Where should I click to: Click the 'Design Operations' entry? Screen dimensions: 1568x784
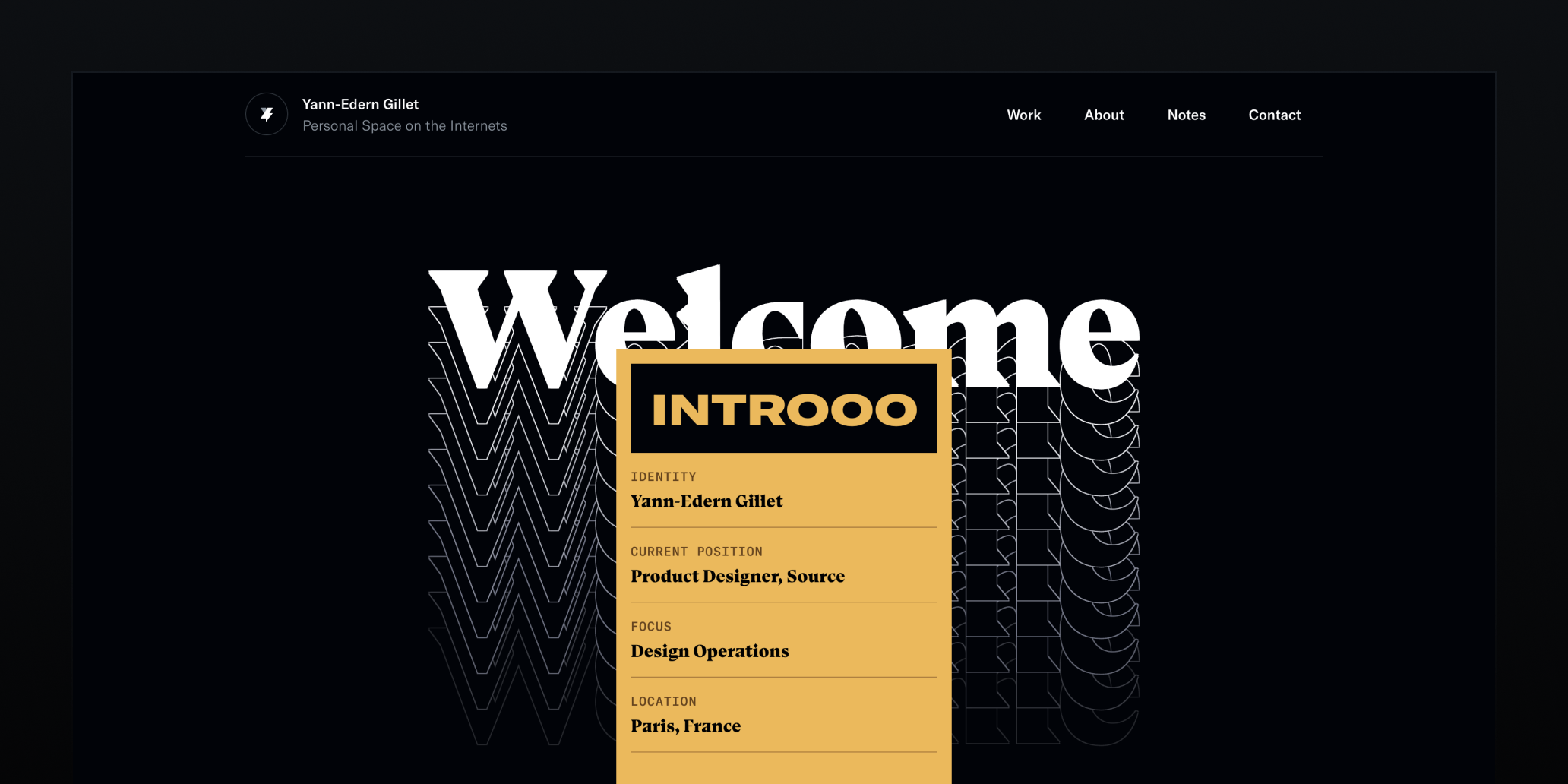click(710, 652)
